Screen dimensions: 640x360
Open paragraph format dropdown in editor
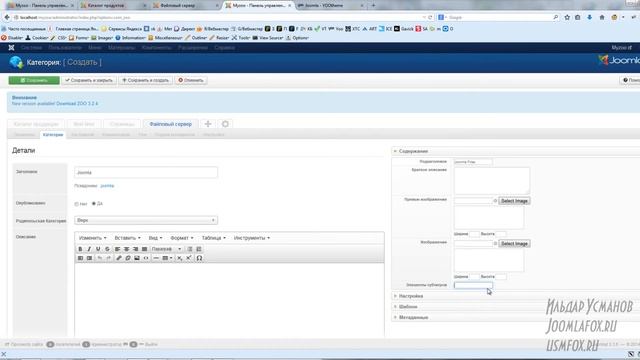click(166, 249)
